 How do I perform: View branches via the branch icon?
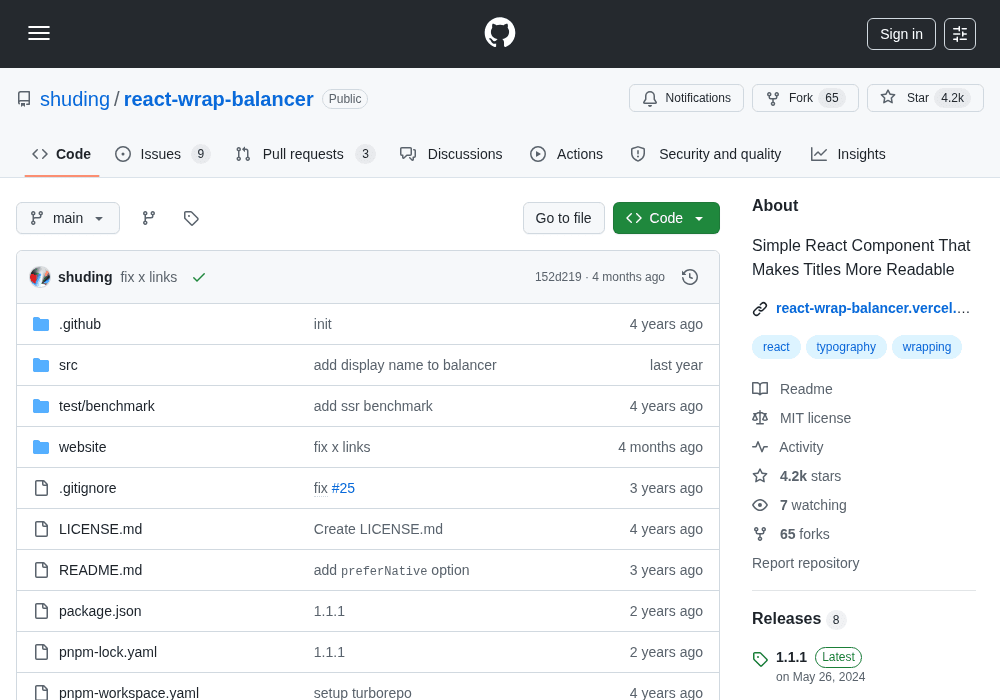point(149,218)
